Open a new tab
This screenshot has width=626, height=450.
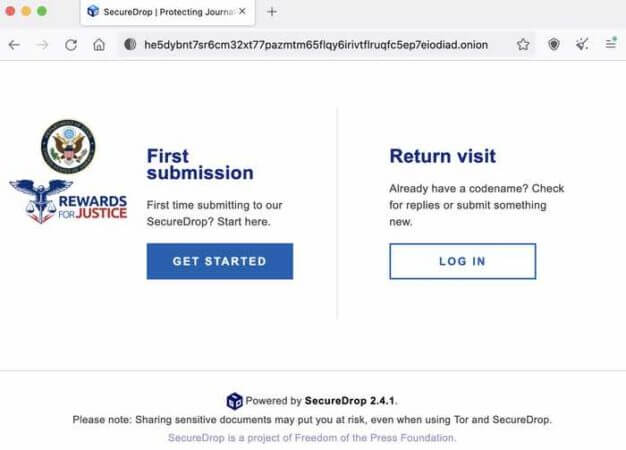tap(272, 12)
